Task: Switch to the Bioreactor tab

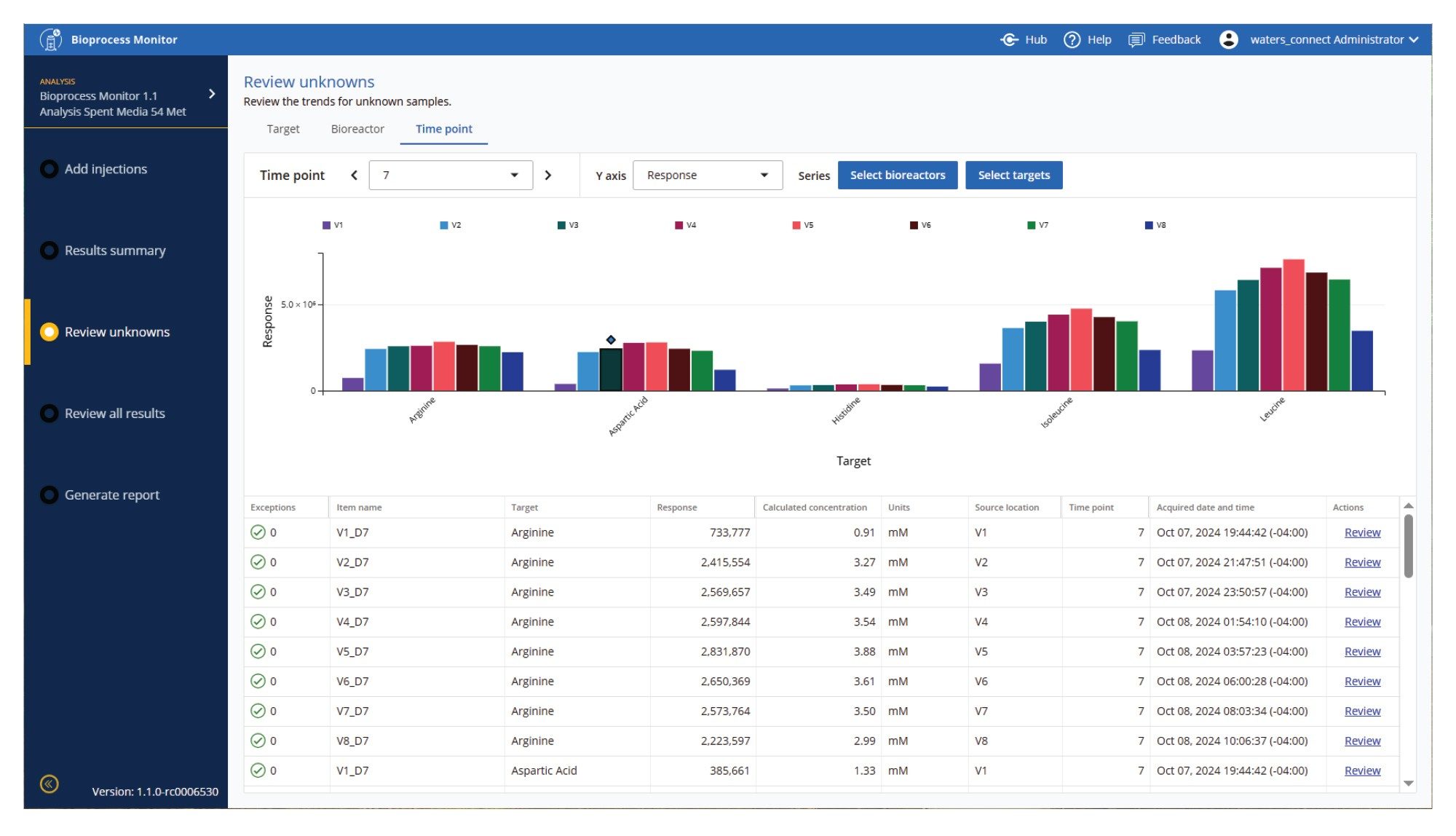Action: click(x=357, y=129)
